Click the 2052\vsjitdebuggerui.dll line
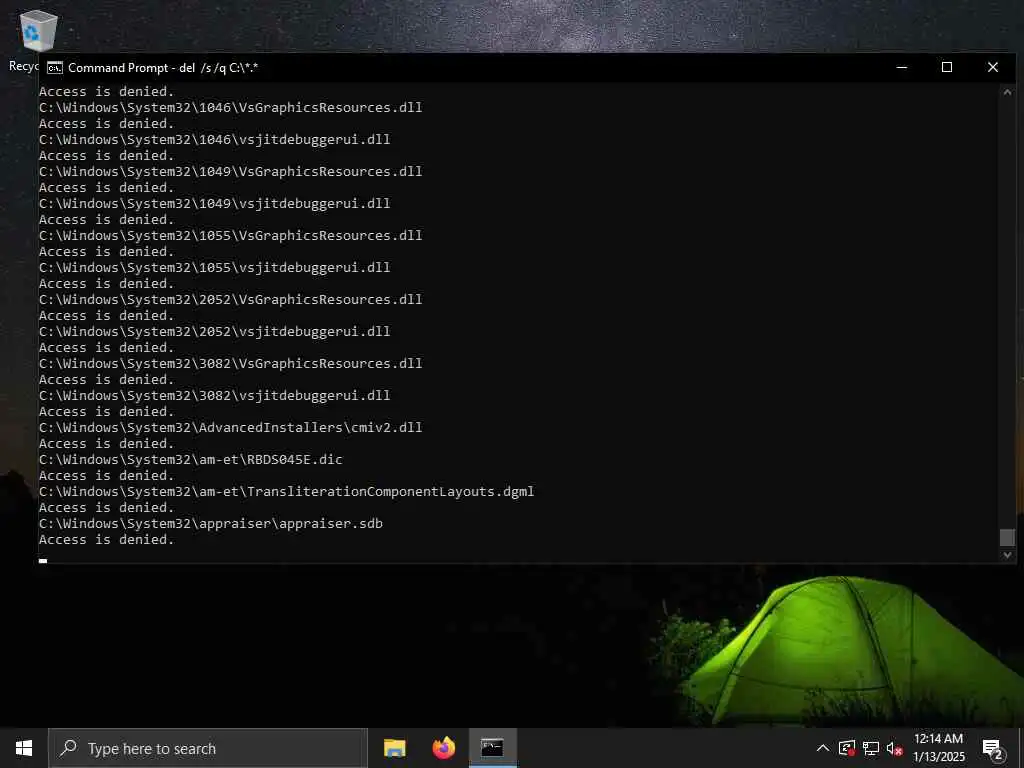The image size is (1024, 768). coord(215,332)
